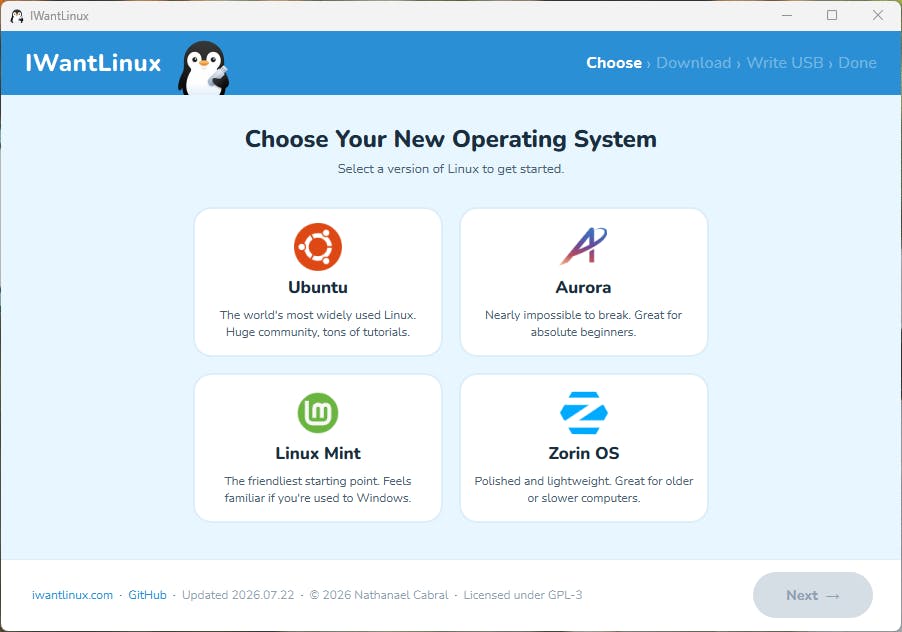Image resolution: width=902 pixels, height=632 pixels.
Task: Click the penguin mascot in header
Action: (x=204, y=68)
